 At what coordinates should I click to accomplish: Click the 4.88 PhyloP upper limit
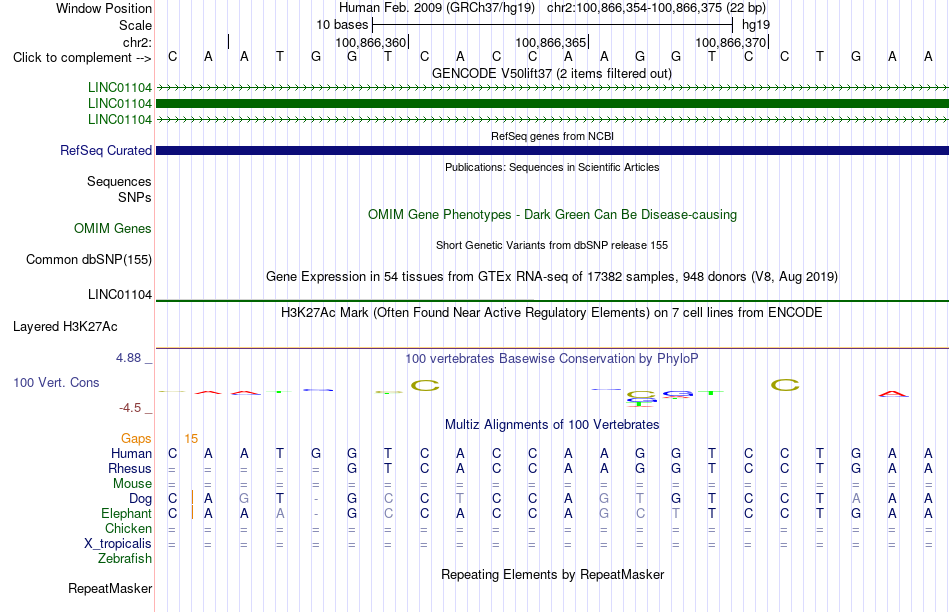pyautogui.click(x=128, y=358)
